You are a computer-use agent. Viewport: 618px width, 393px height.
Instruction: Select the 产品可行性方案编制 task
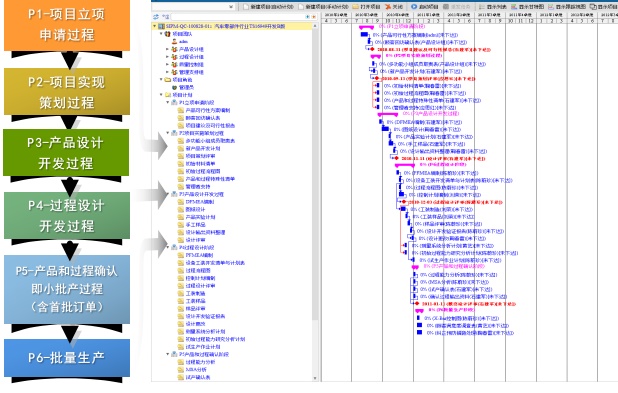coord(204,110)
